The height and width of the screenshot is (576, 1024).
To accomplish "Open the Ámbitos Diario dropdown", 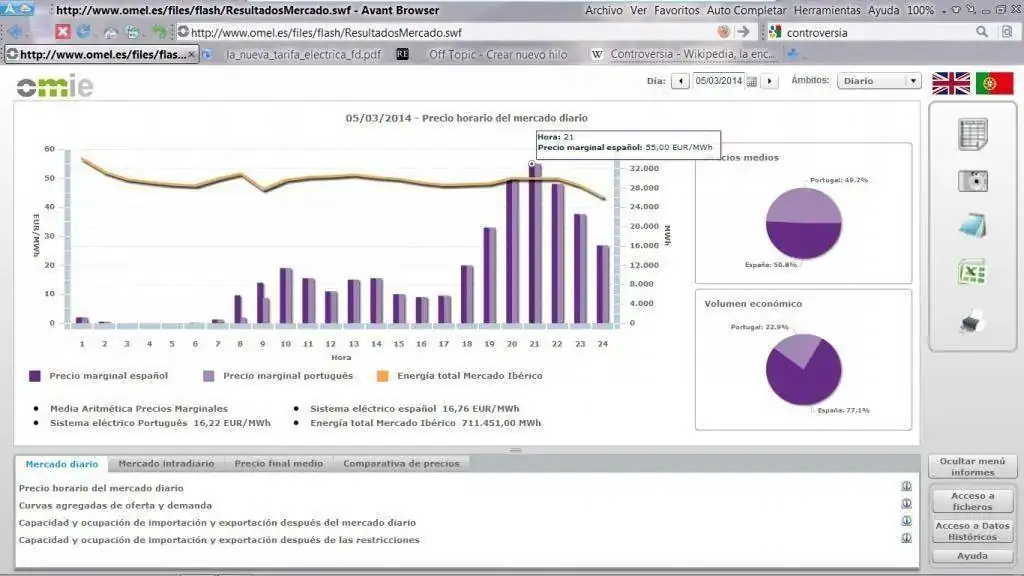I will [x=879, y=81].
